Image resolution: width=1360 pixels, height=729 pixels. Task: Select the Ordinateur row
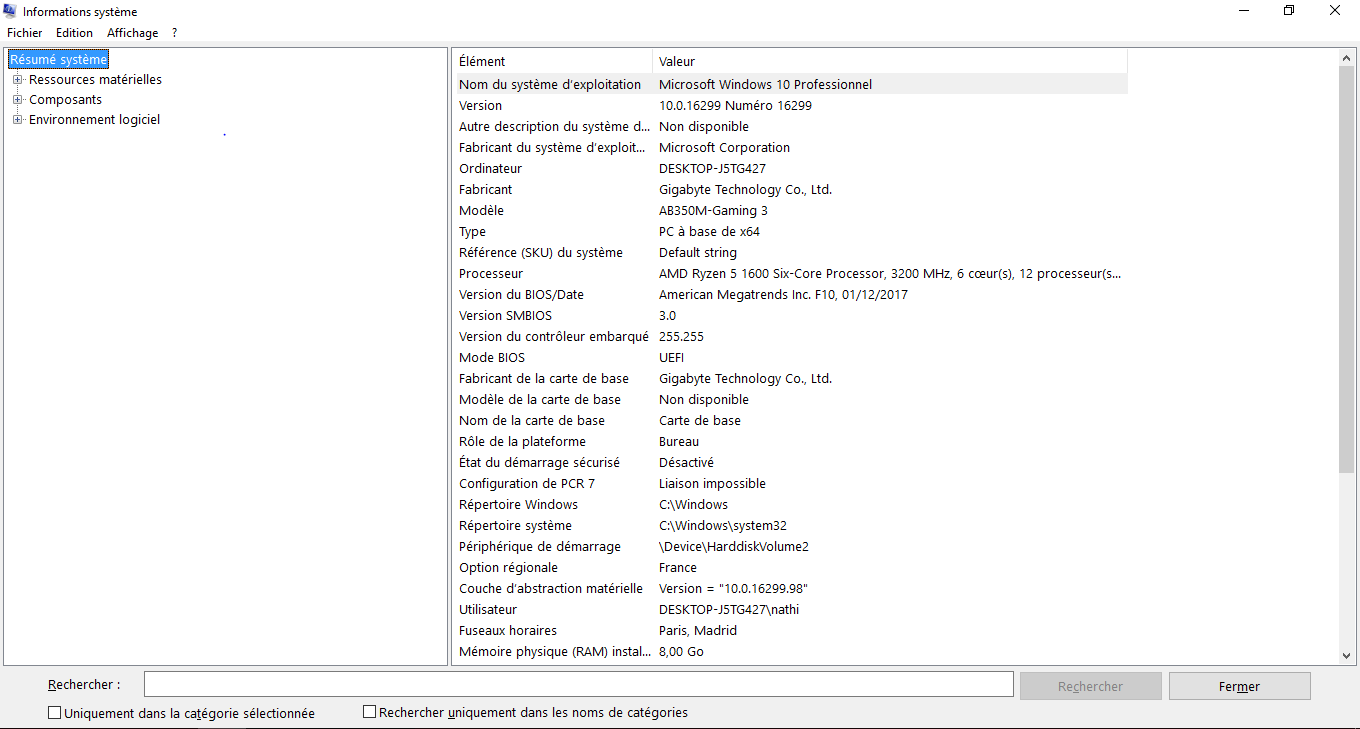[x=791, y=168]
